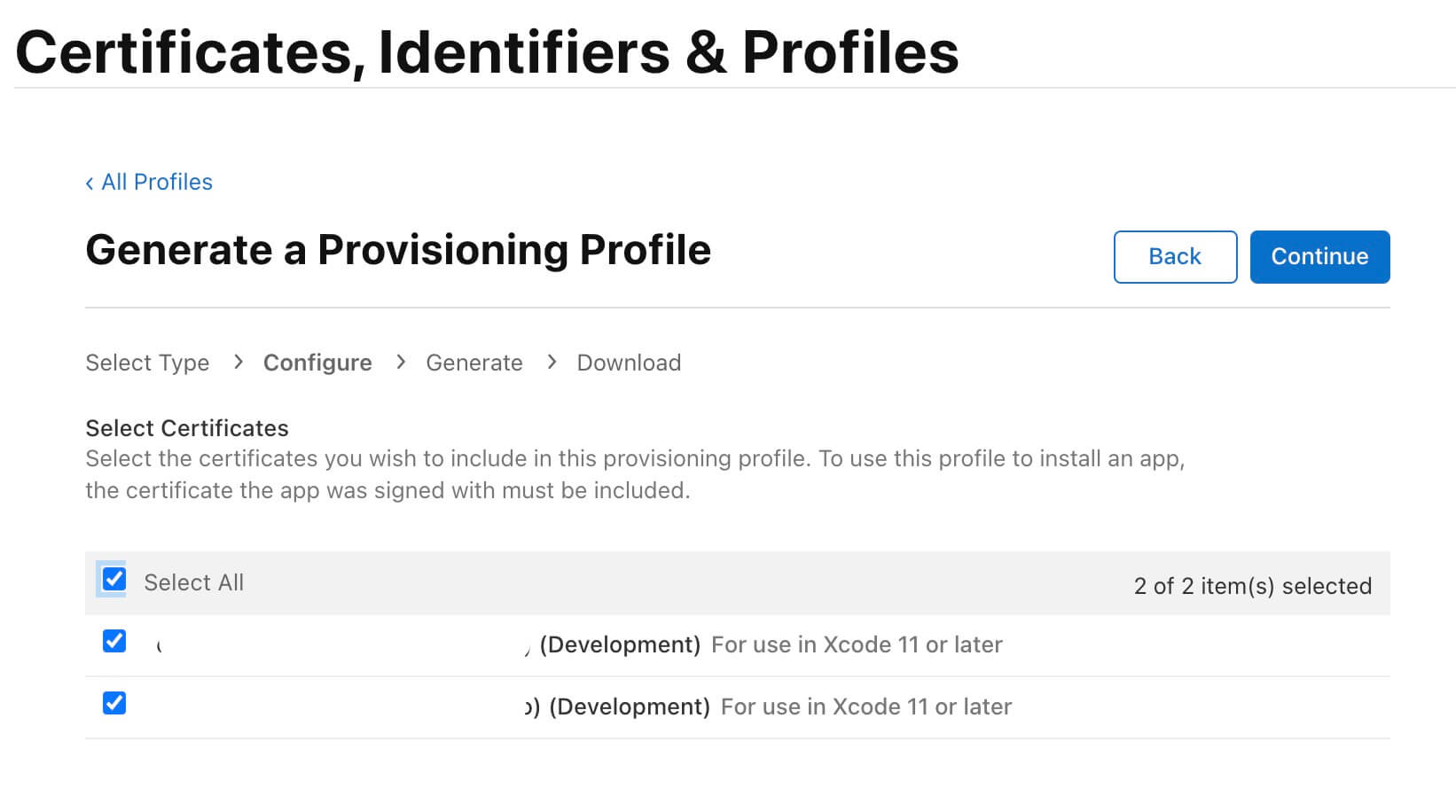Click chevron between Generate and Download
The height and width of the screenshot is (812, 1456).
(x=552, y=362)
